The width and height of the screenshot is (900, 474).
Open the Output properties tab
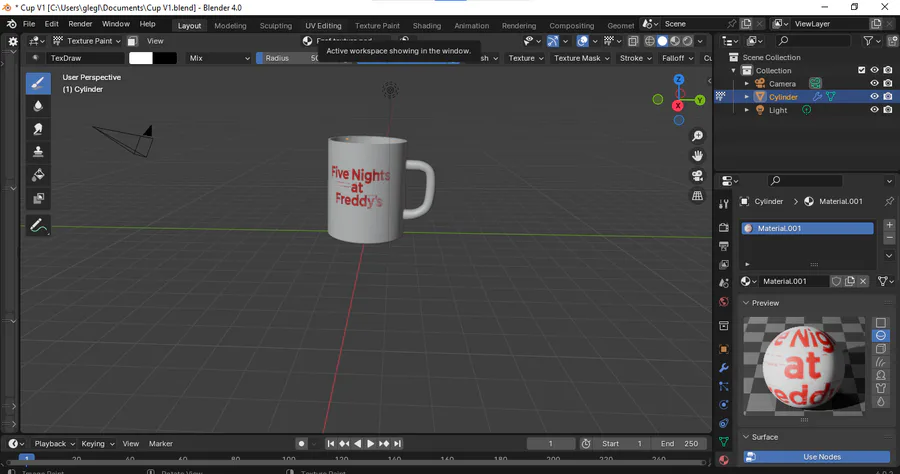(724, 246)
